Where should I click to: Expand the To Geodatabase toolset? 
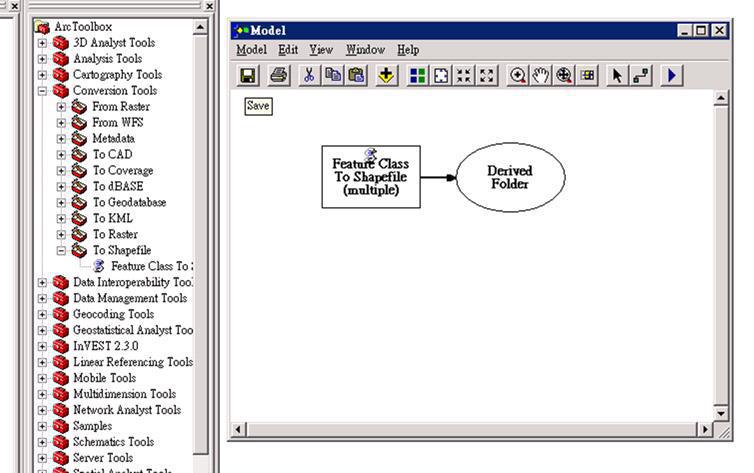[61, 202]
